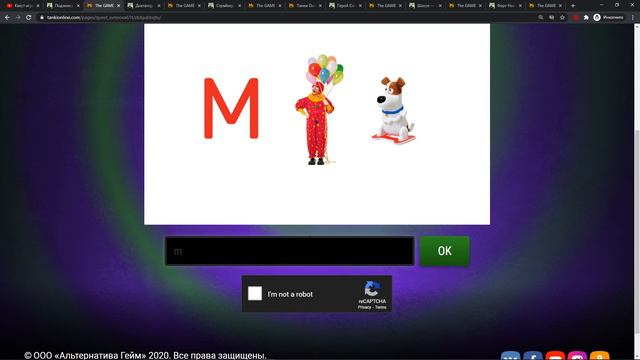Viewport: 640px width, 360px height.
Task: Open a new browser tab
Action: pos(573,6)
